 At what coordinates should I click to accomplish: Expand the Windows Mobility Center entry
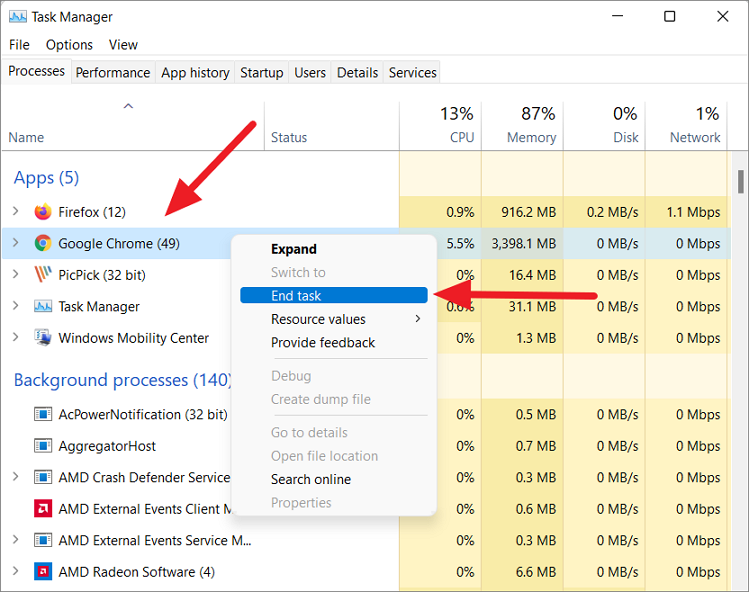point(16,337)
